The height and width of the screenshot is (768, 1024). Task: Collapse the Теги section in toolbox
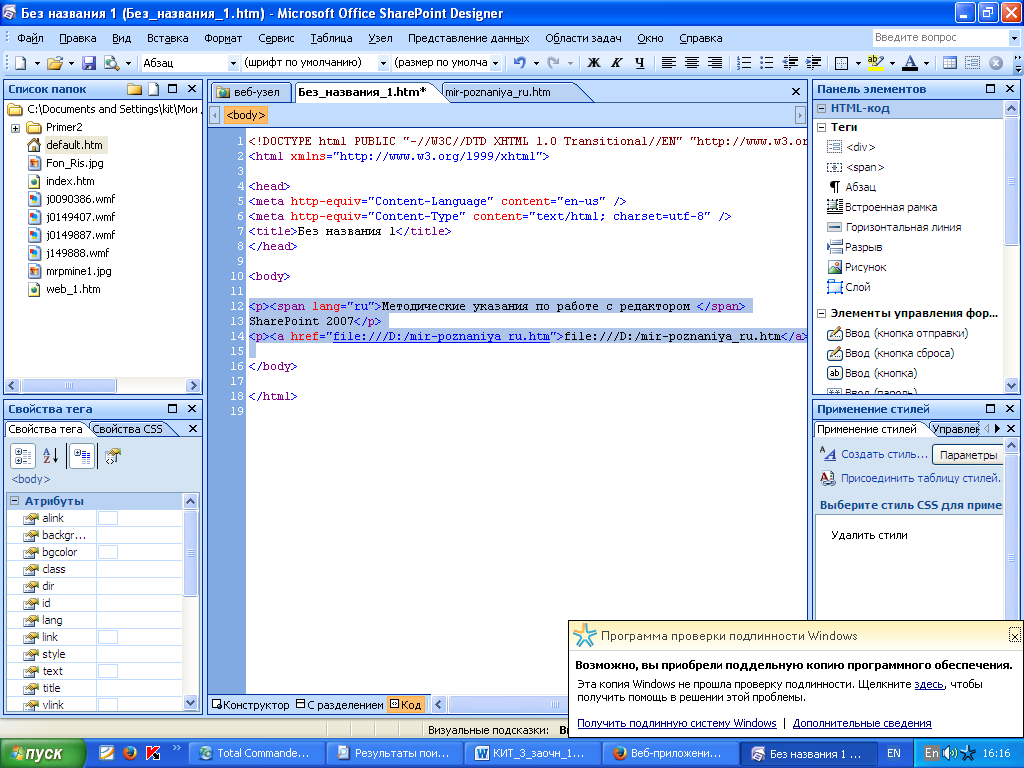point(822,127)
